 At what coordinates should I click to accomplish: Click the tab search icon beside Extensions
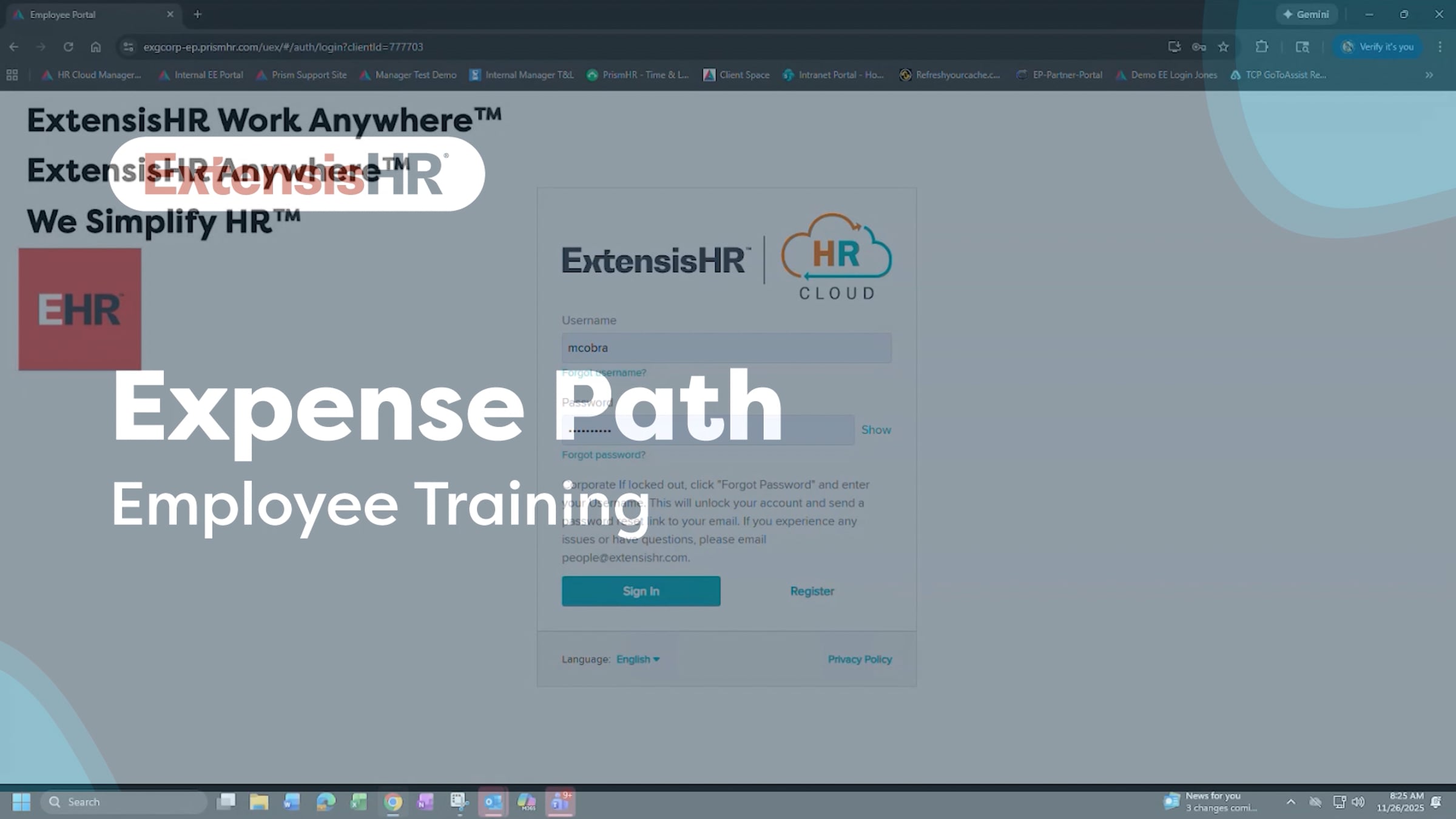[1302, 47]
